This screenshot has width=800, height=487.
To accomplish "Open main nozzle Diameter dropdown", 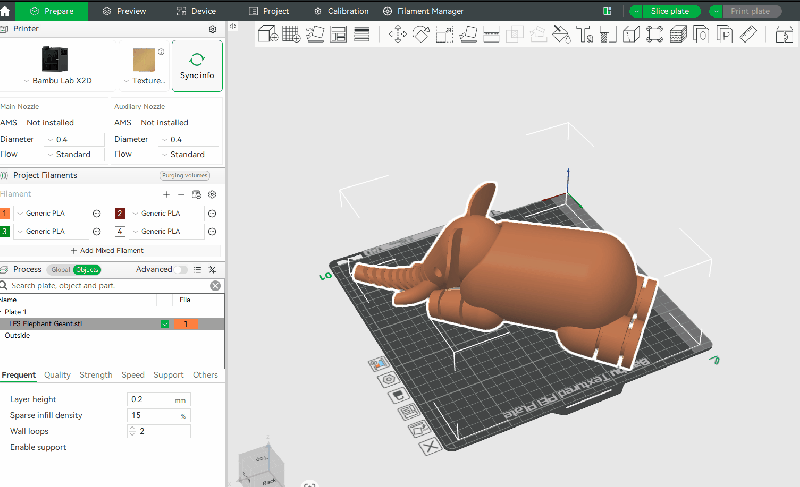I will coord(75,139).
